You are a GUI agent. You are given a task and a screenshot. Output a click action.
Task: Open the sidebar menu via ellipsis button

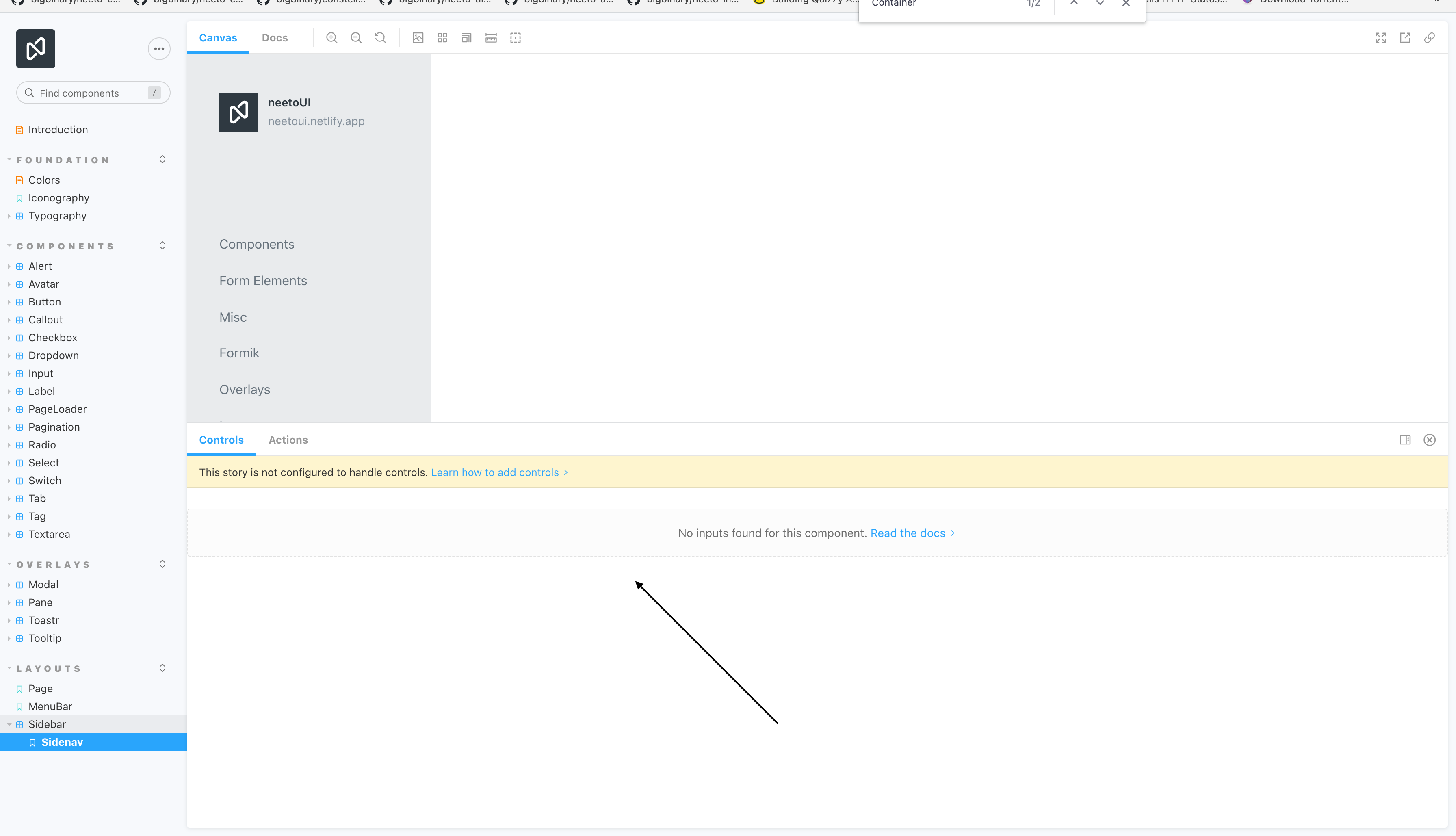pyautogui.click(x=159, y=48)
